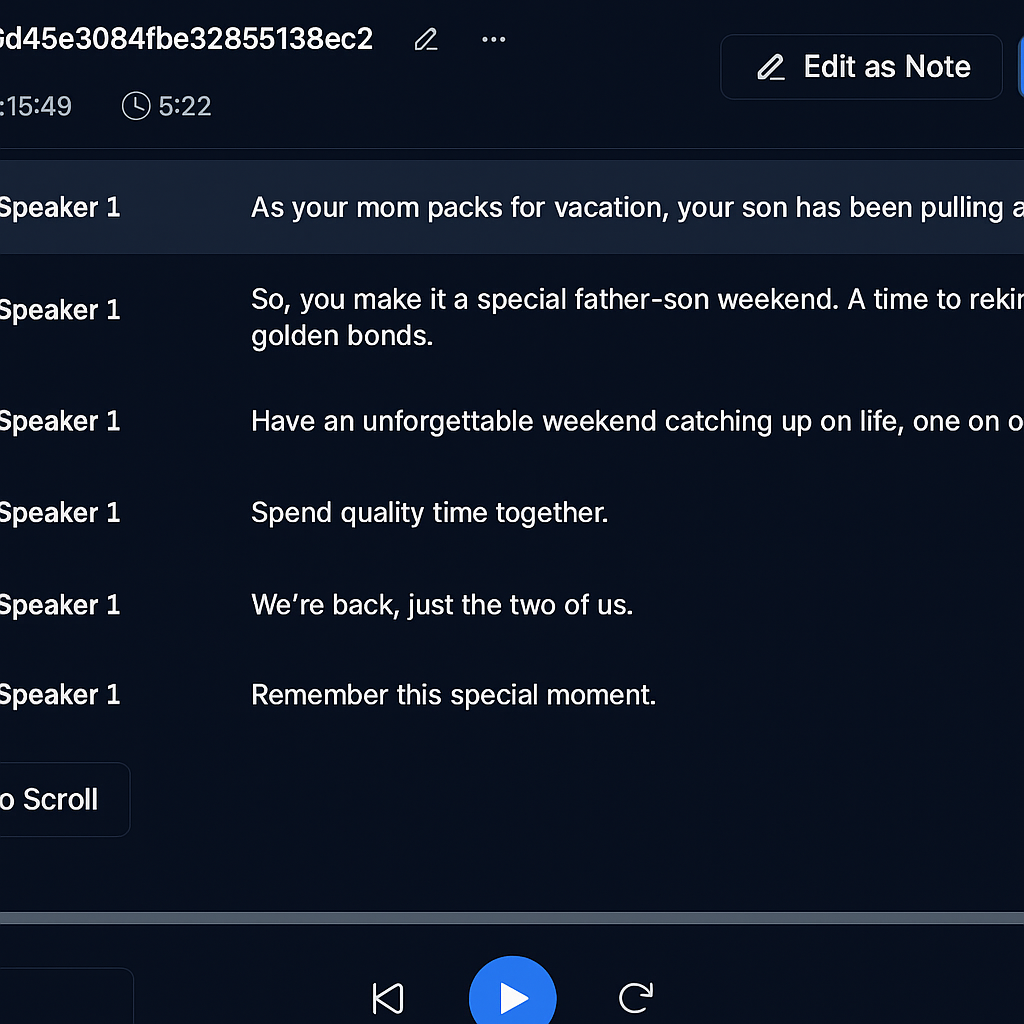
Task: Tap the replay/repeat icon in playback bar
Action: pos(635,997)
